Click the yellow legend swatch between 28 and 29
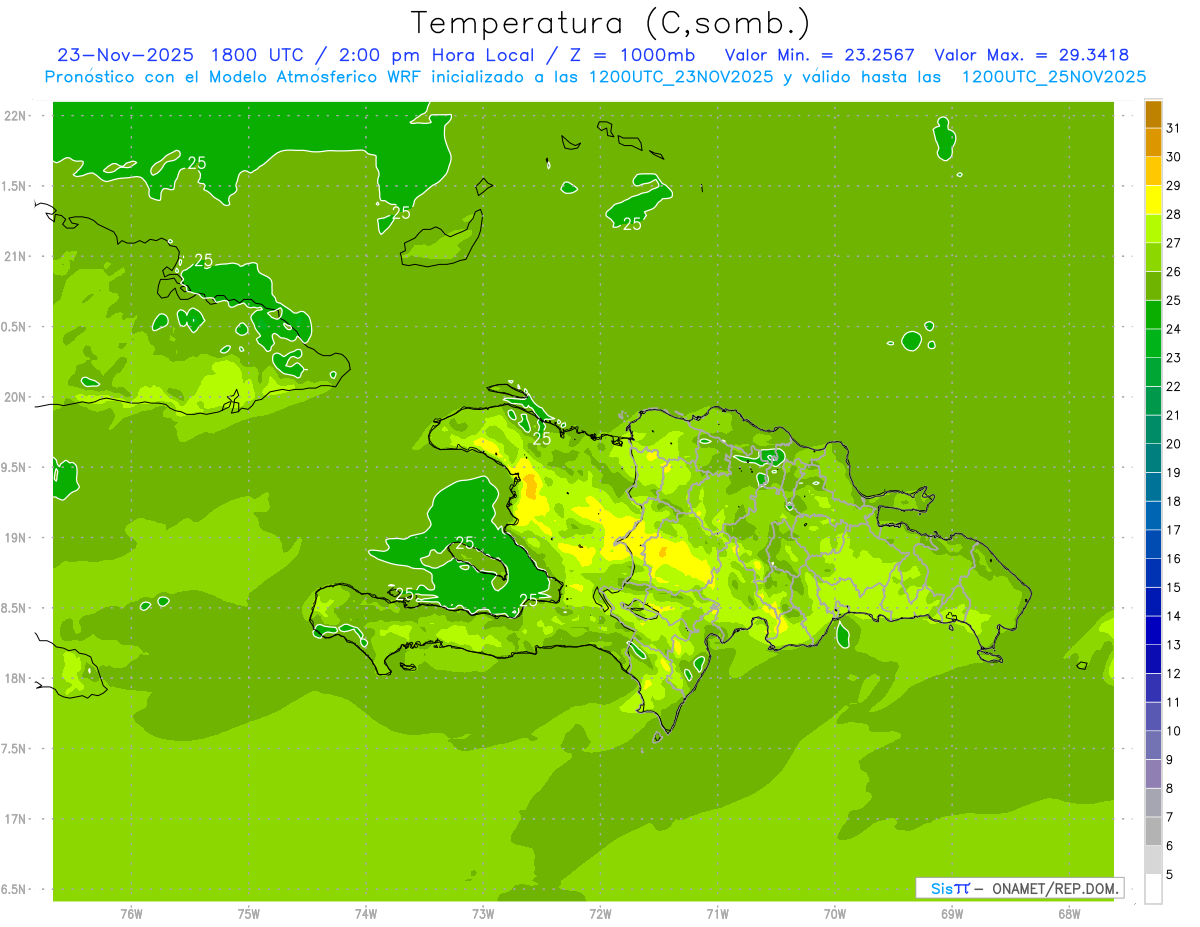The height and width of the screenshot is (927, 1200). click(x=1153, y=200)
